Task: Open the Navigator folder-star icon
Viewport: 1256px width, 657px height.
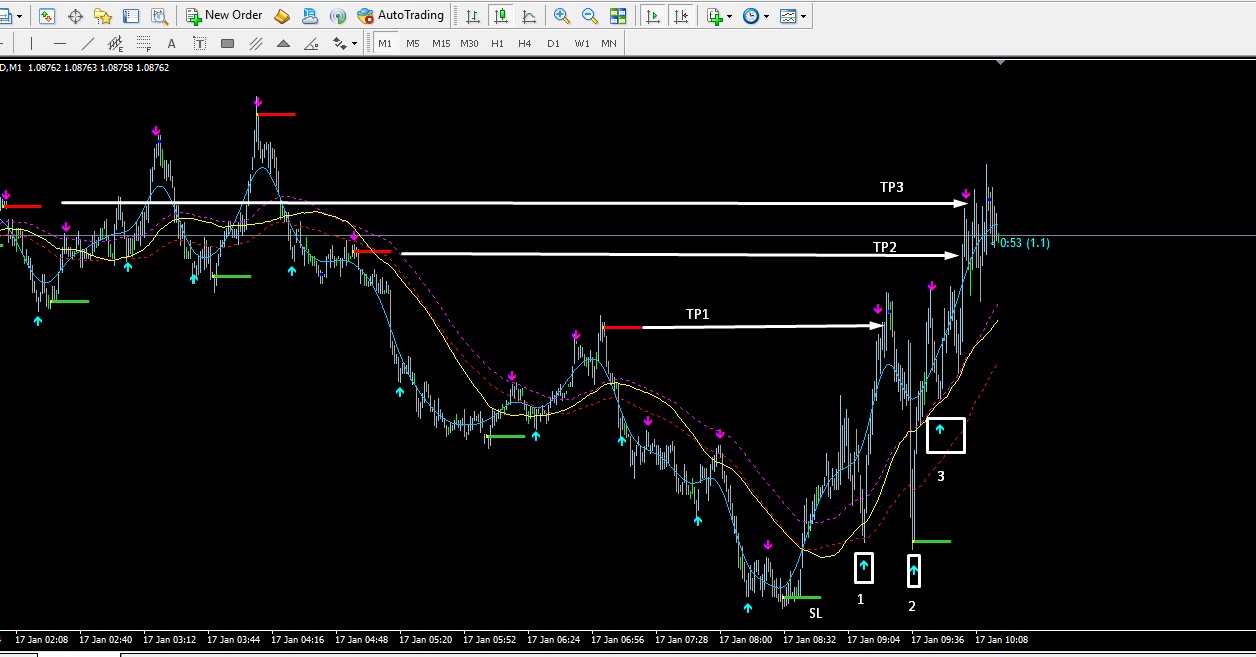Action: 102,16
